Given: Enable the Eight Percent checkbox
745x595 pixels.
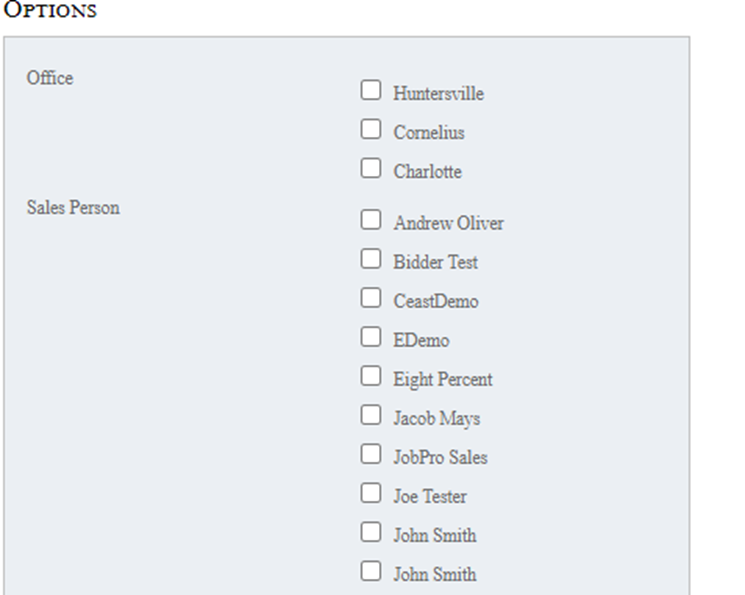Looking at the screenshot, I should (371, 376).
